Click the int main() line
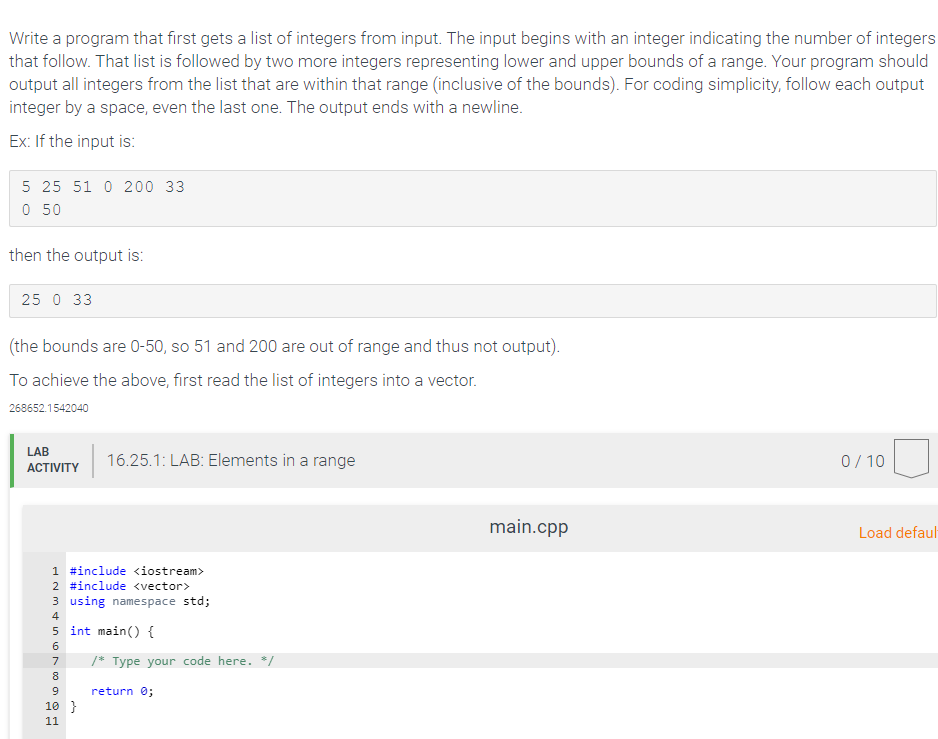 (x=110, y=630)
